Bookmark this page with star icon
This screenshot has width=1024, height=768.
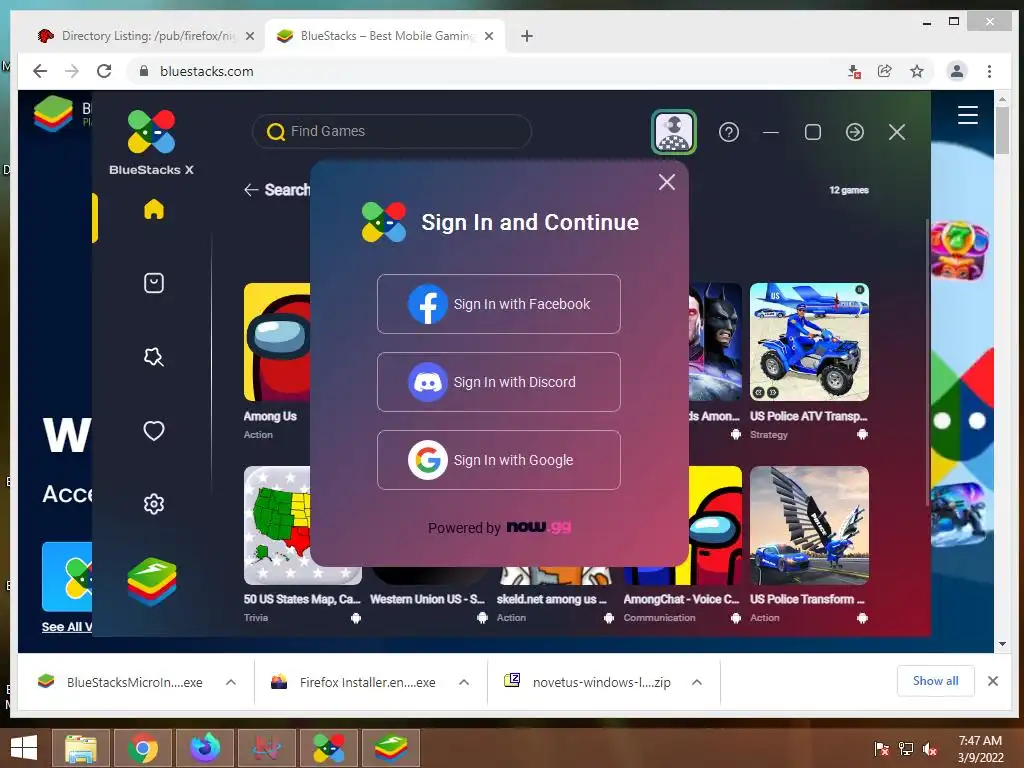[917, 71]
